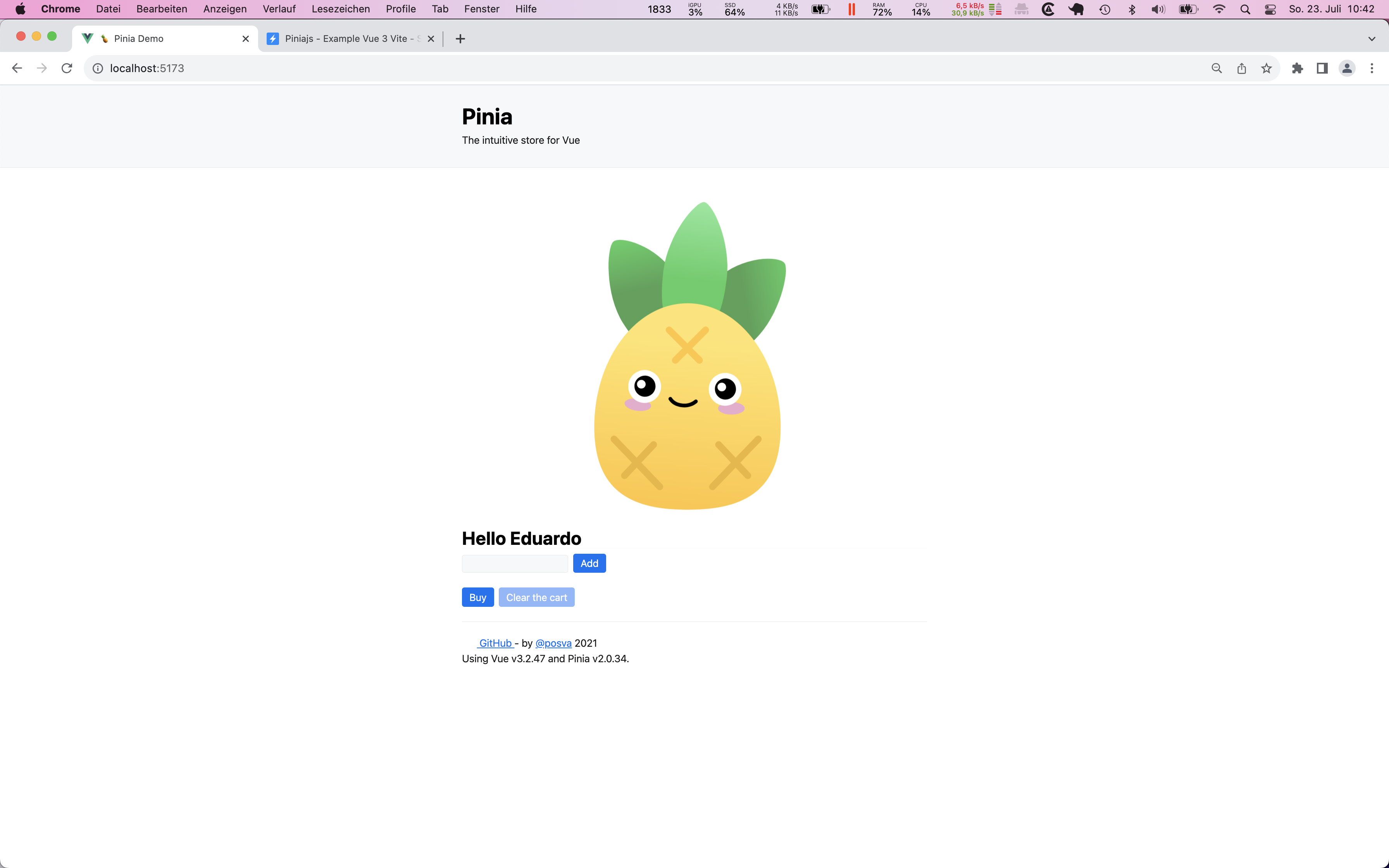View site information via the address bar icon
The width and height of the screenshot is (1389, 868).
click(x=97, y=68)
